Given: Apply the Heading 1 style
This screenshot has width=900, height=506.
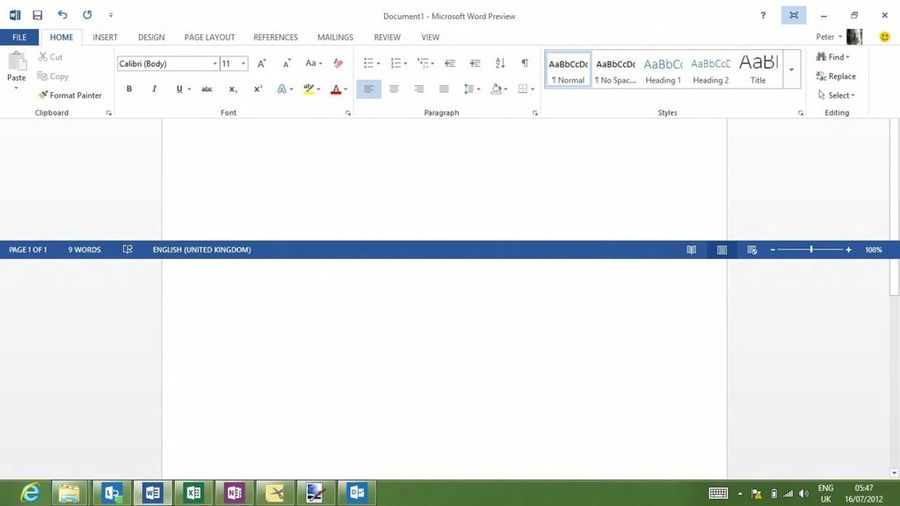Looking at the screenshot, I should pyautogui.click(x=663, y=69).
